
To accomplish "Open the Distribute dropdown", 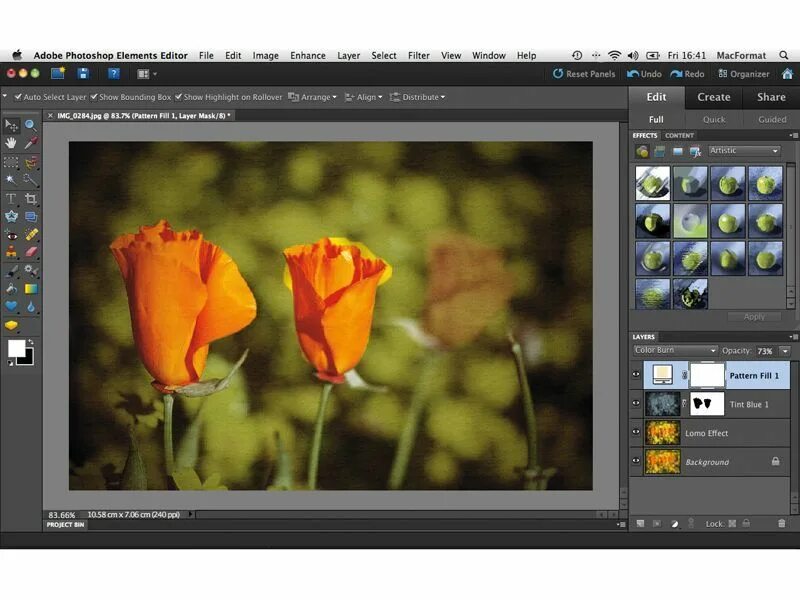I will (x=417, y=97).
